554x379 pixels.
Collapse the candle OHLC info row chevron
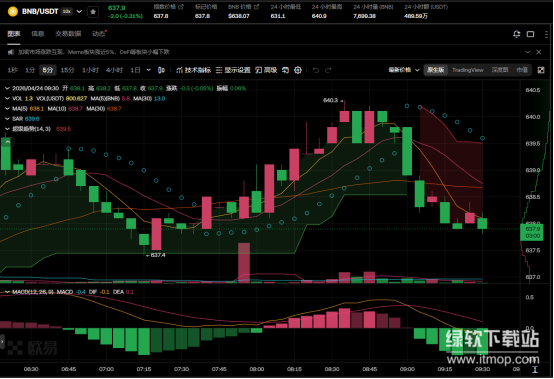coord(7,88)
